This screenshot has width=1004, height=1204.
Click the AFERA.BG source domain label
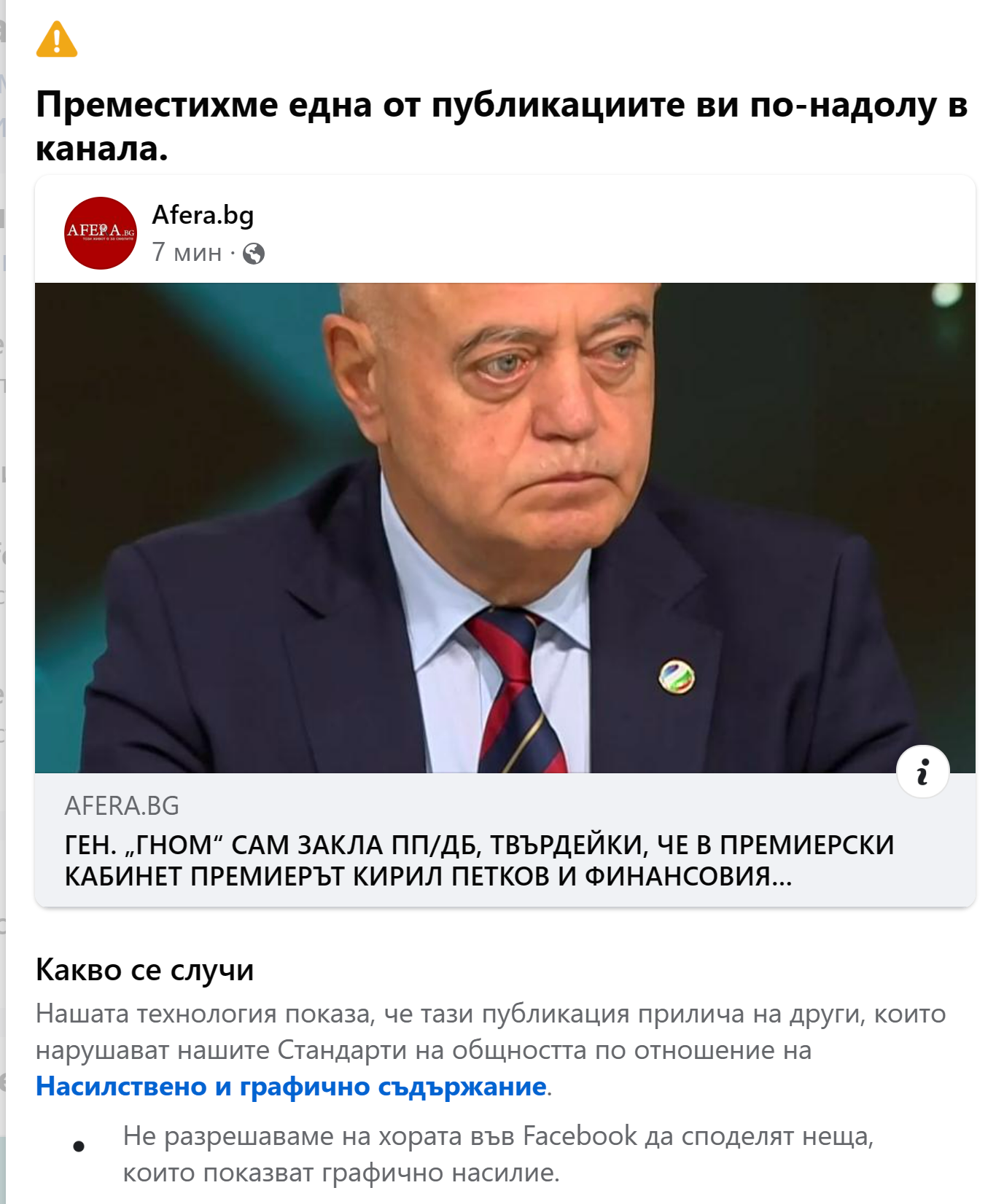coord(122,806)
